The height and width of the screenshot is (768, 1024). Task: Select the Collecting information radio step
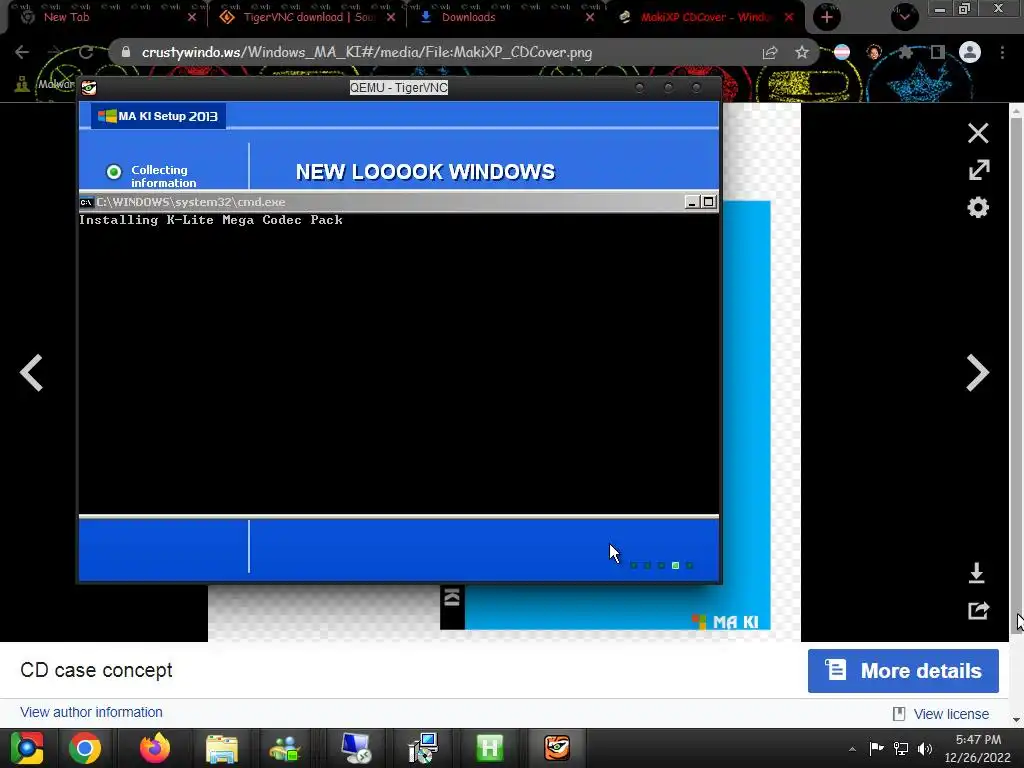(114, 172)
